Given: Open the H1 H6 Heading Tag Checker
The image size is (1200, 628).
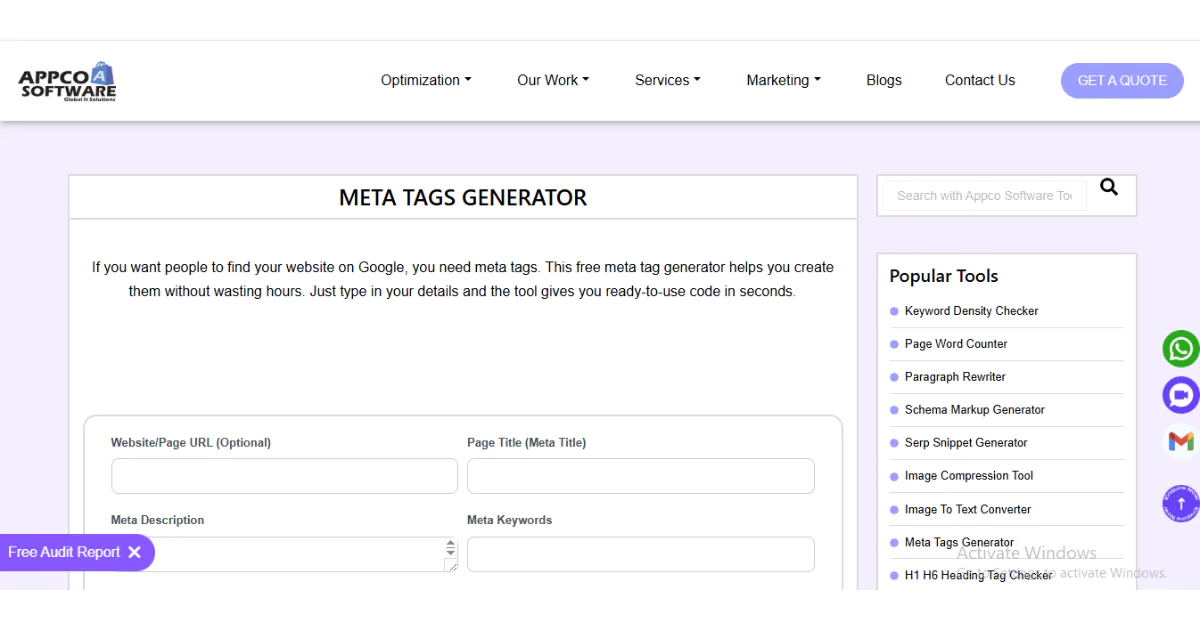Looking at the screenshot, I should click(979, 575).
